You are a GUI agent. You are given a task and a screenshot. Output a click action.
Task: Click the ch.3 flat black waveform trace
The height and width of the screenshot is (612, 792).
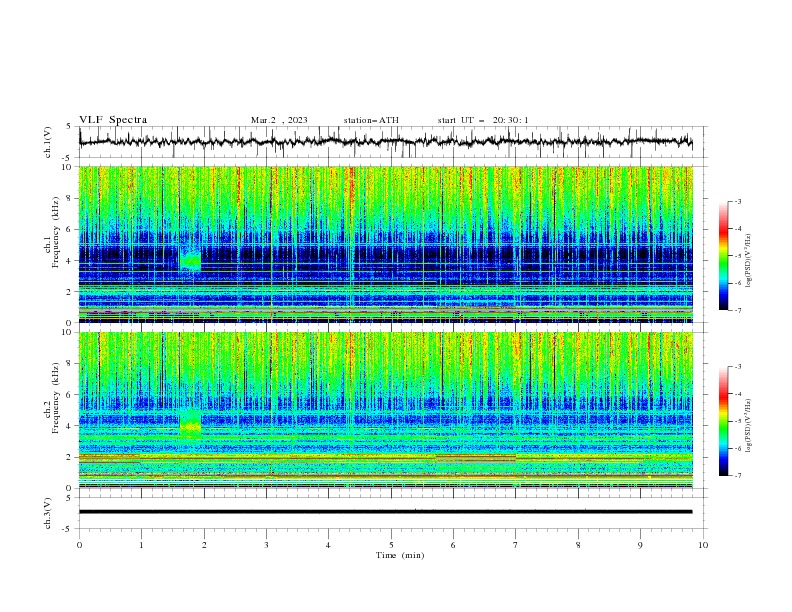point(385,512)
